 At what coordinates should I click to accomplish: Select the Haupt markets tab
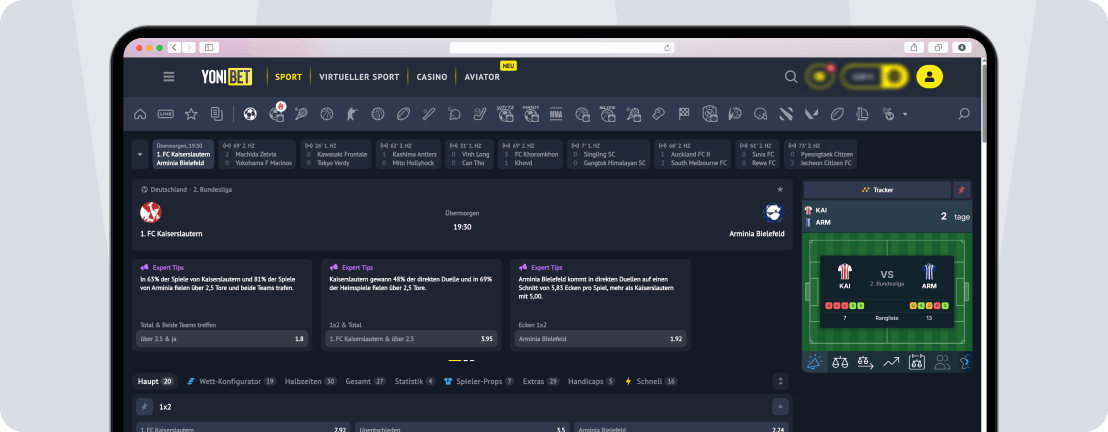point(155,381)
